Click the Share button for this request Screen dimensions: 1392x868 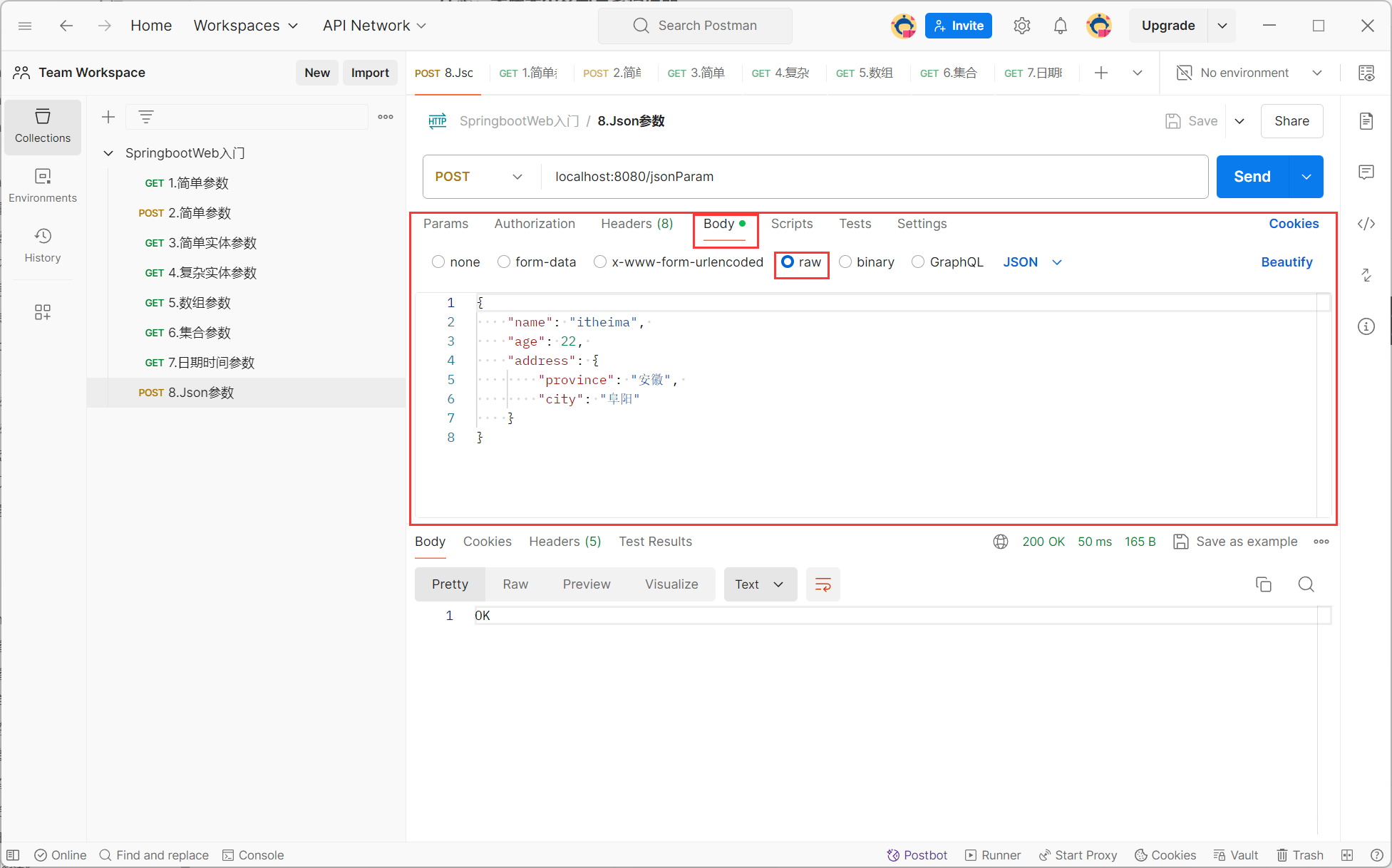point(1292,121)
